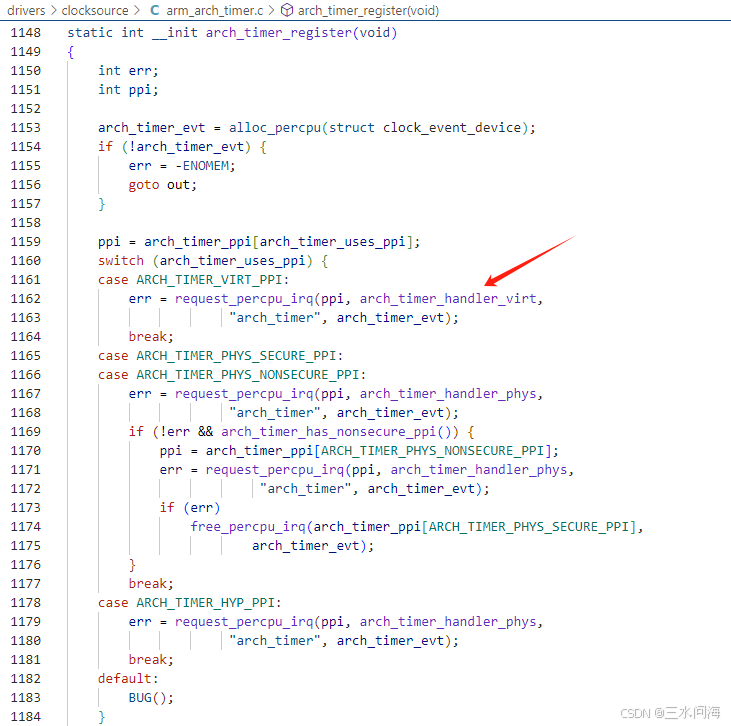Image resolution: width=731 pixels, height=726 pixels.
Task: Click closing brace on line 1176
Action: [132, 565]
